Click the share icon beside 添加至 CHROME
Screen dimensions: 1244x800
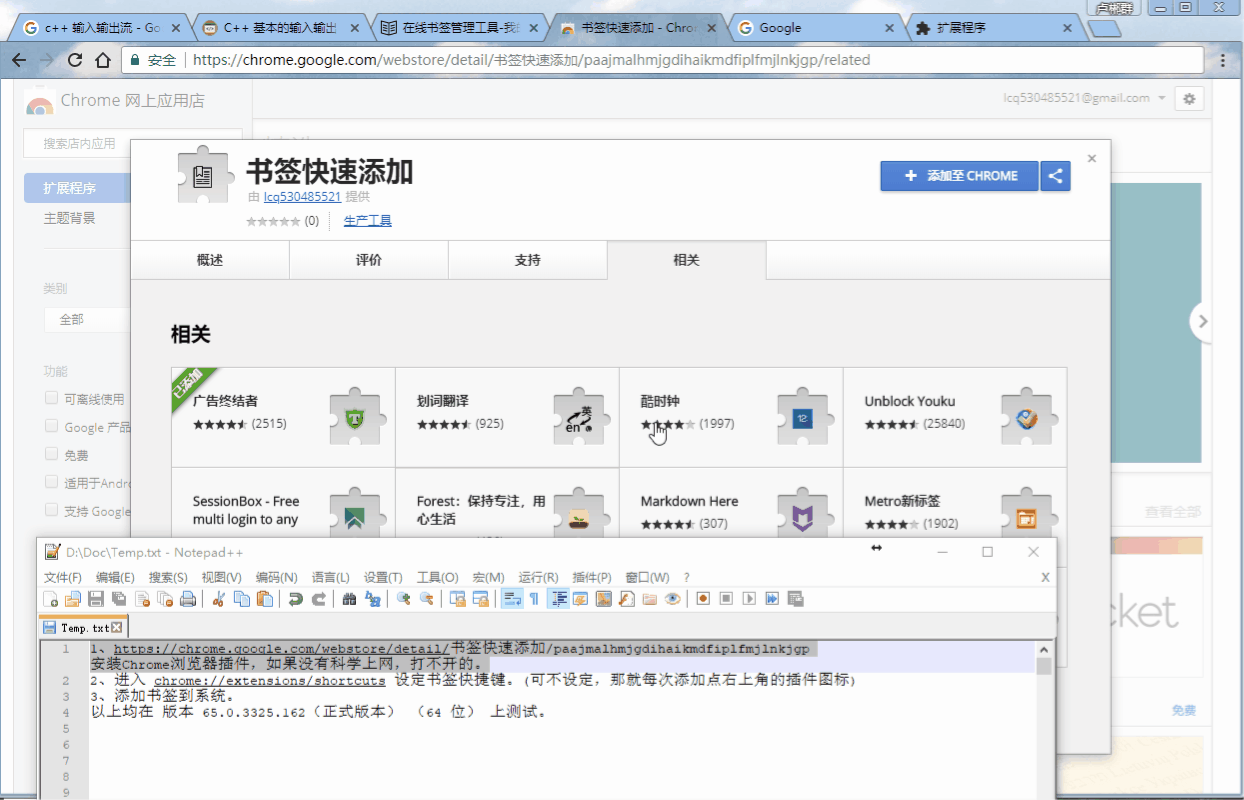tap(1055, 176)
